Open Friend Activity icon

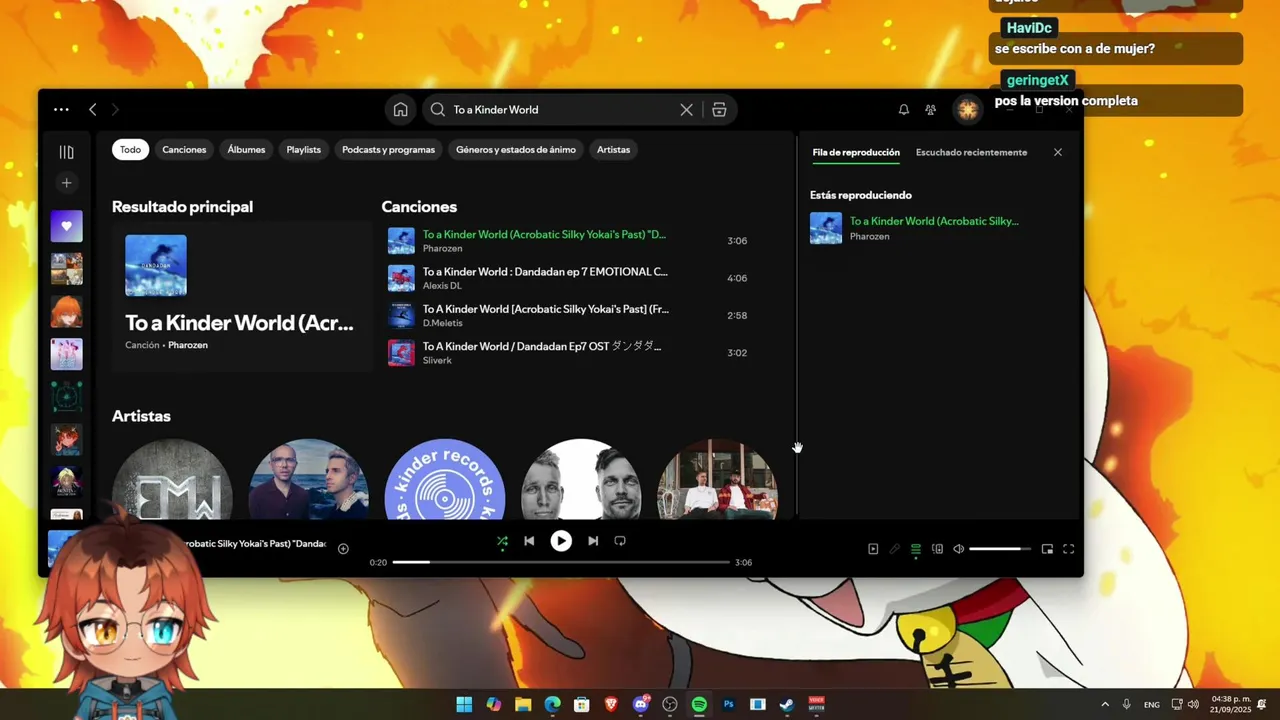tap(930, 110)
